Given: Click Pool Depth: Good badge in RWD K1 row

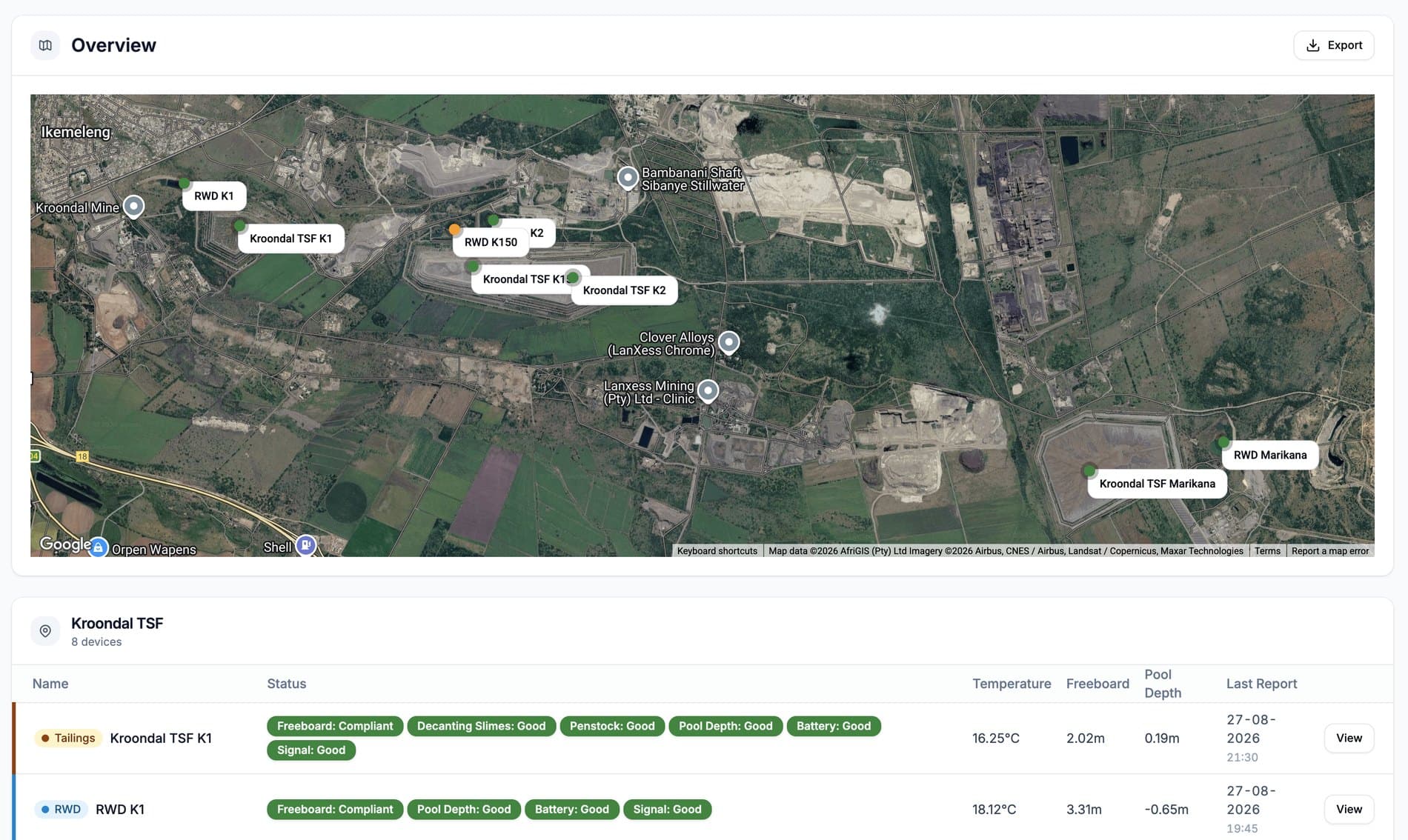Looking at the screenshot, I should [464, 810].
